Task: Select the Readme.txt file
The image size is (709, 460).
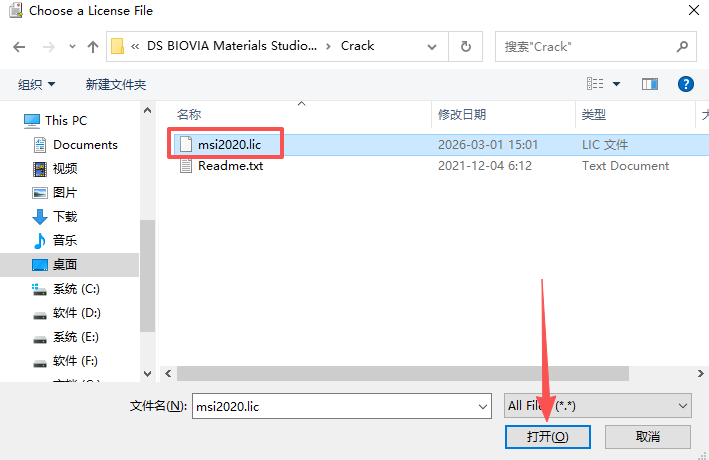Action: click(x=230, y=166)
